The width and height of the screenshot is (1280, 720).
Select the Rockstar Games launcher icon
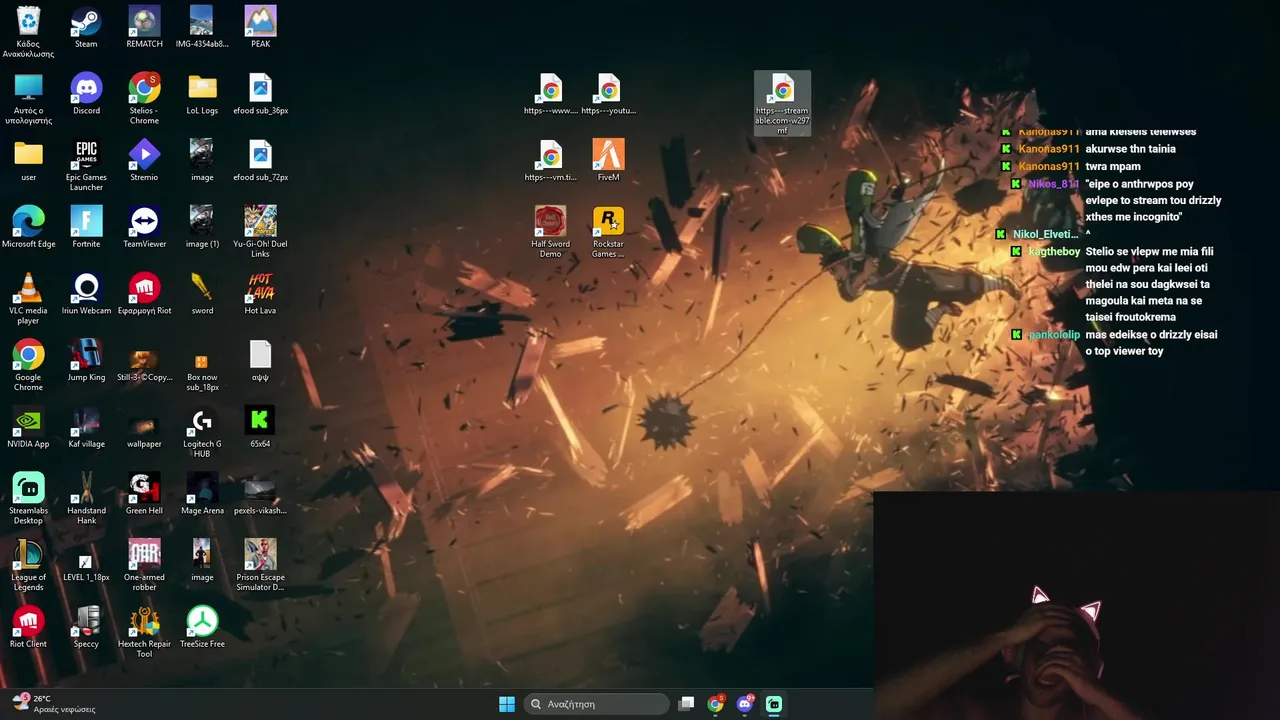pos(608,232)
